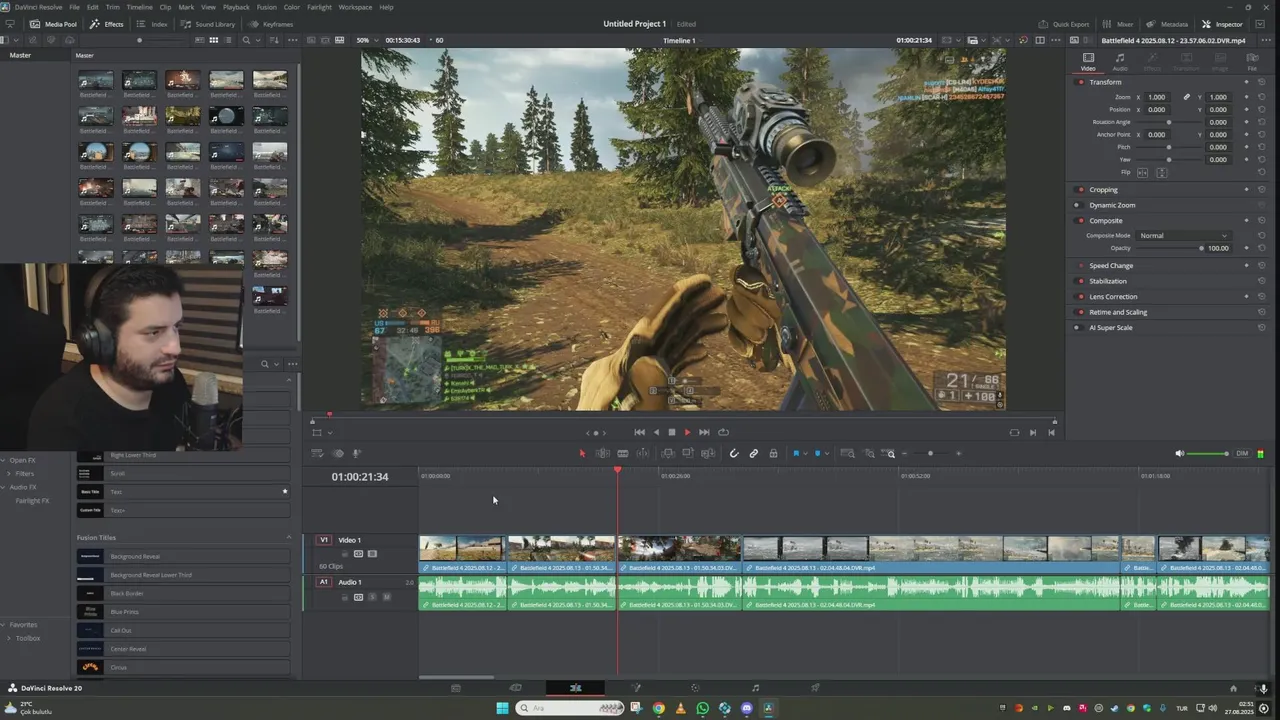Toggle the Composite section switch
1280x720 pixels.
[1080, 220]
